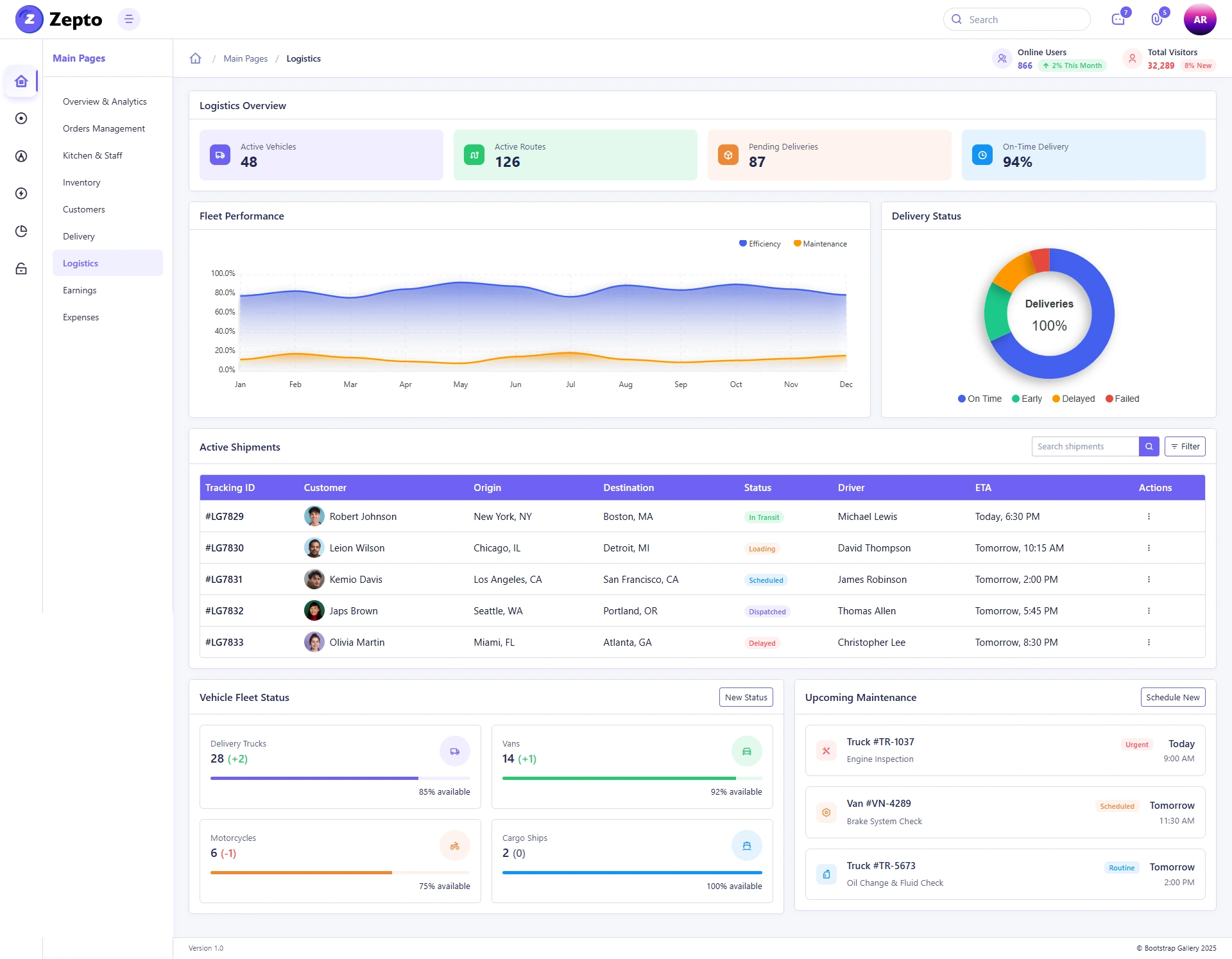
Task: Open the AR user profile avatar menu
Action: [x=1200, y=19]
